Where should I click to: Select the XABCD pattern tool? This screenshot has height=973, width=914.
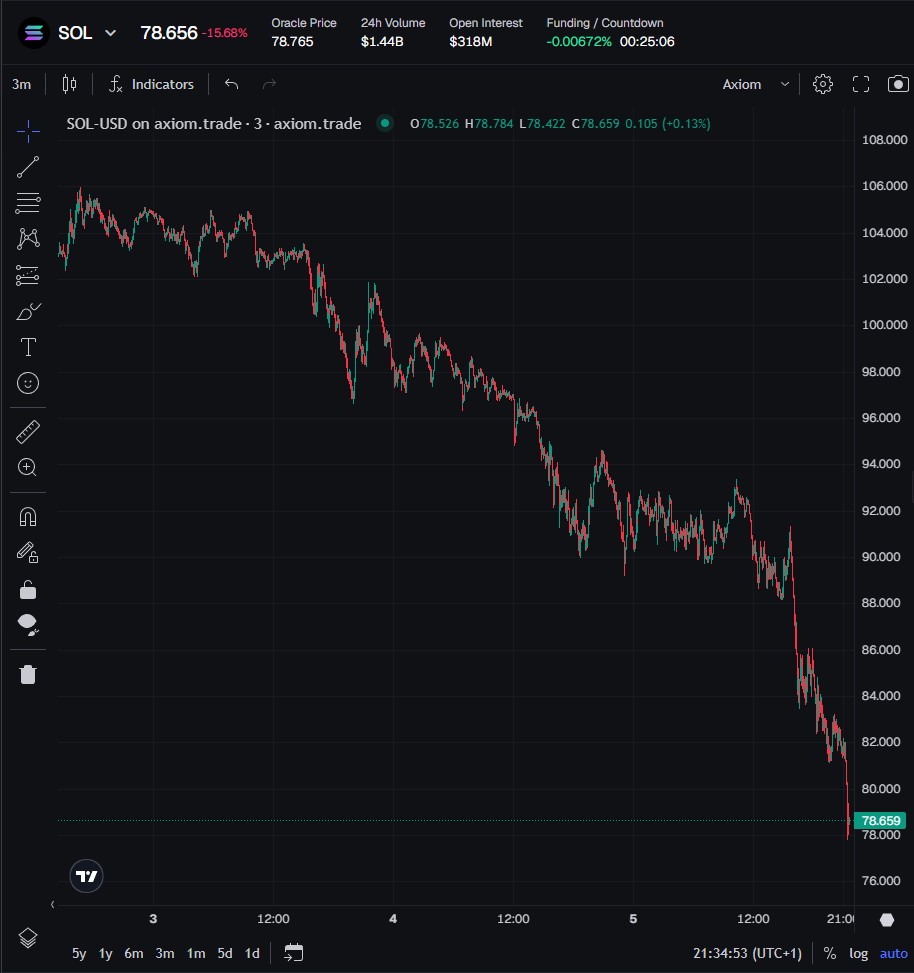(28, 239)
